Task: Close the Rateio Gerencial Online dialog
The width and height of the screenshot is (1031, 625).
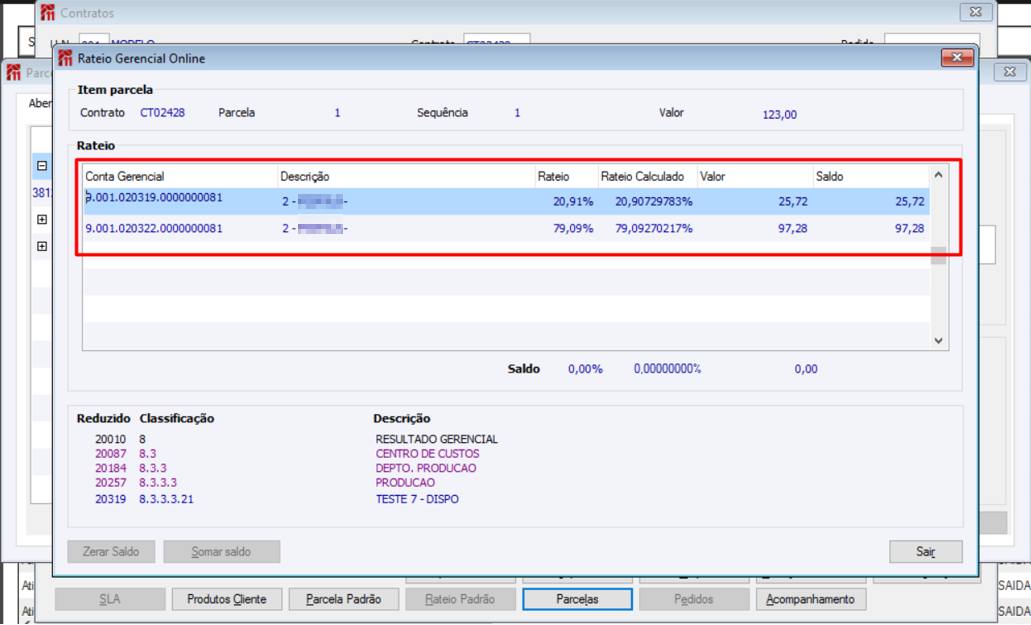Action: [x=957, y=58]
